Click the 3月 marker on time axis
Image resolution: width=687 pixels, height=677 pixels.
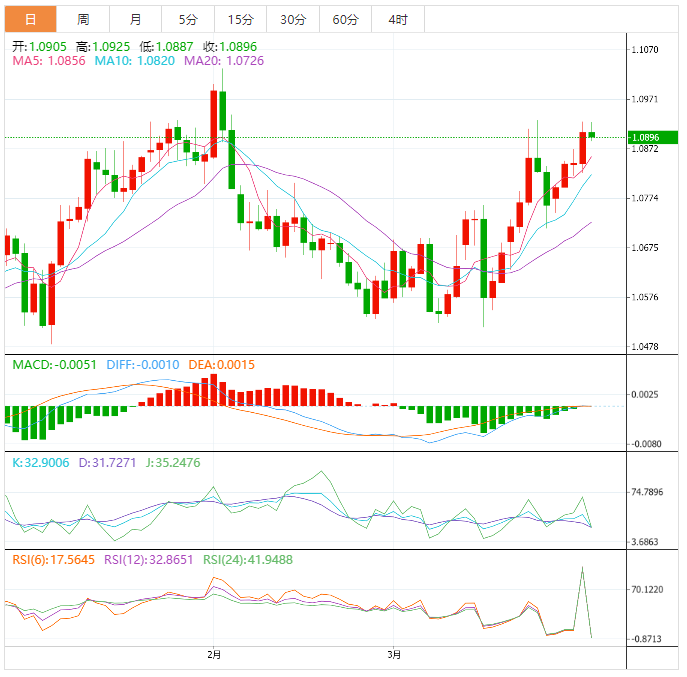395,655
